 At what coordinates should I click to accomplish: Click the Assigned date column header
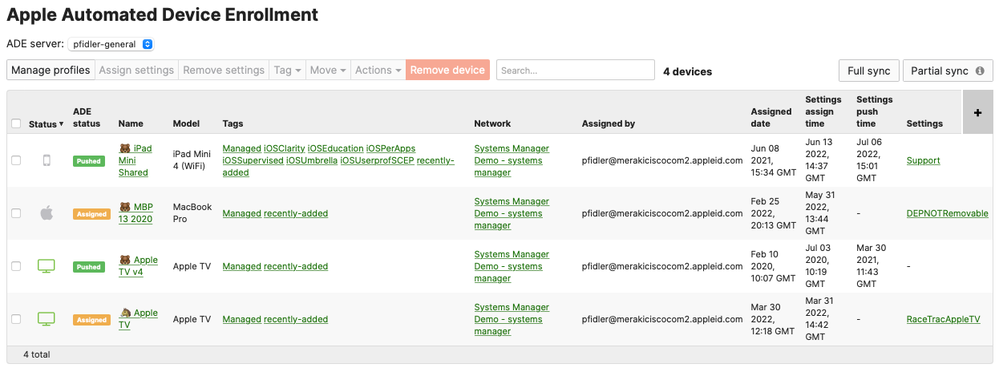(771, 118)
